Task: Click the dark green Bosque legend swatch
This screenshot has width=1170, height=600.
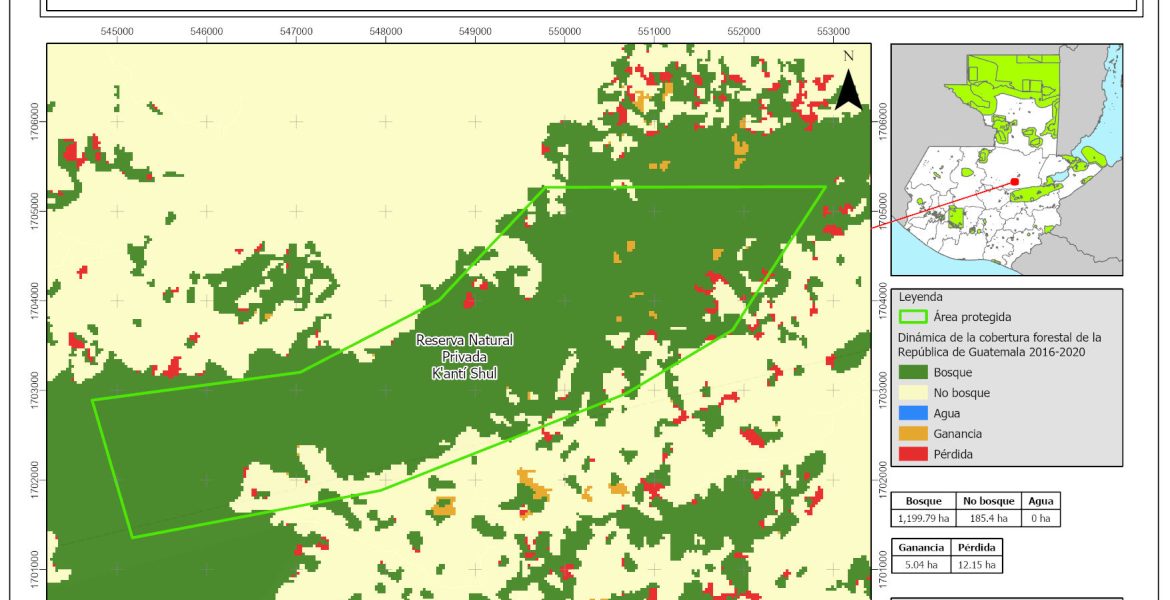Action: pos(914,372)
